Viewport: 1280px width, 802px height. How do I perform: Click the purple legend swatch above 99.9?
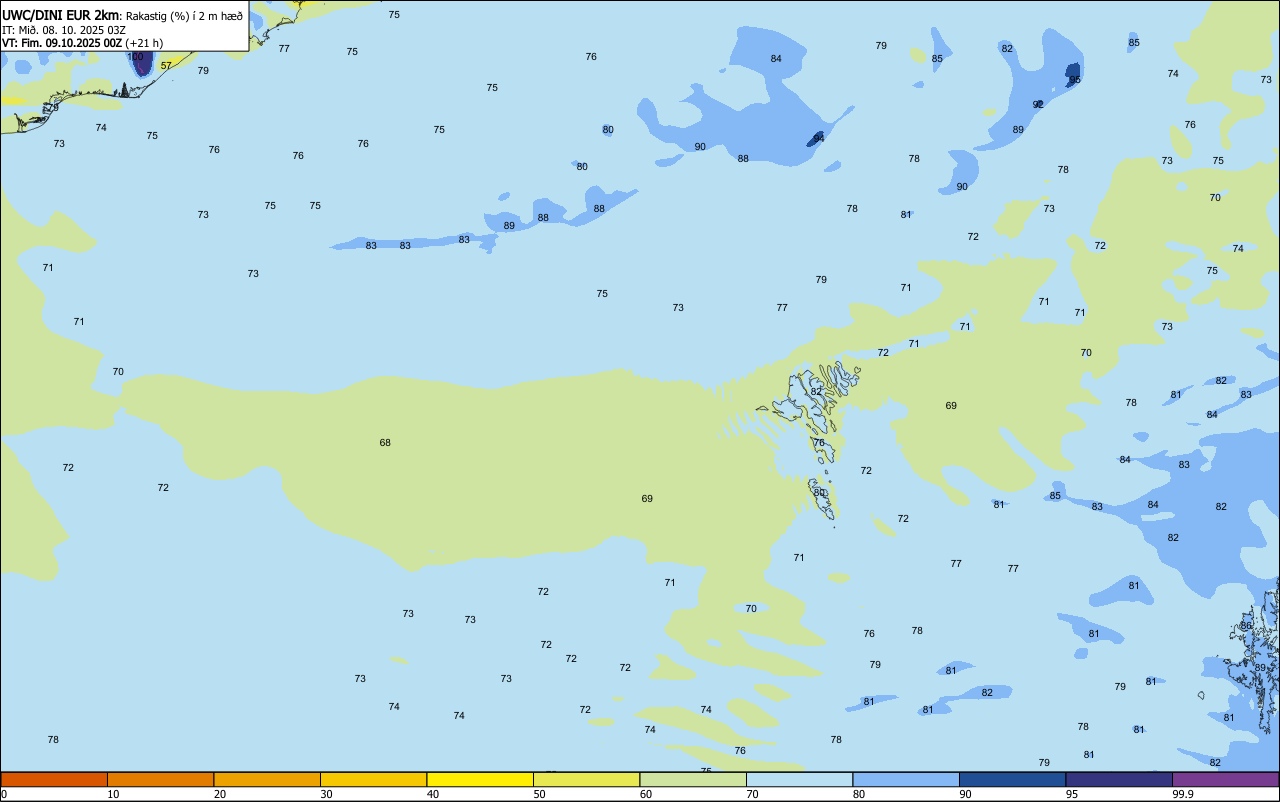(x=1225, y=779)
